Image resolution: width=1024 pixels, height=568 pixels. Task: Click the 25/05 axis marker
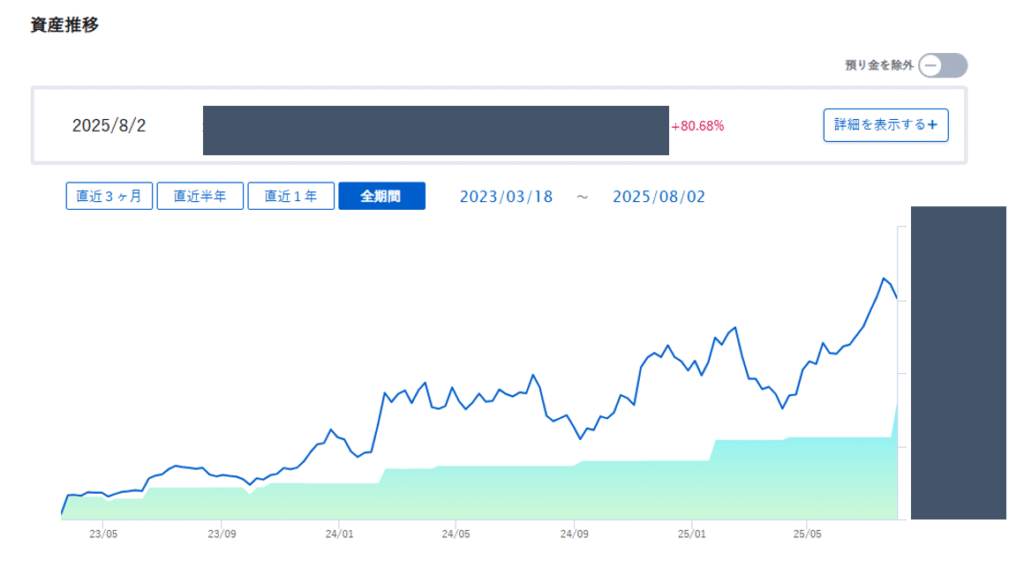click(807, 534)
